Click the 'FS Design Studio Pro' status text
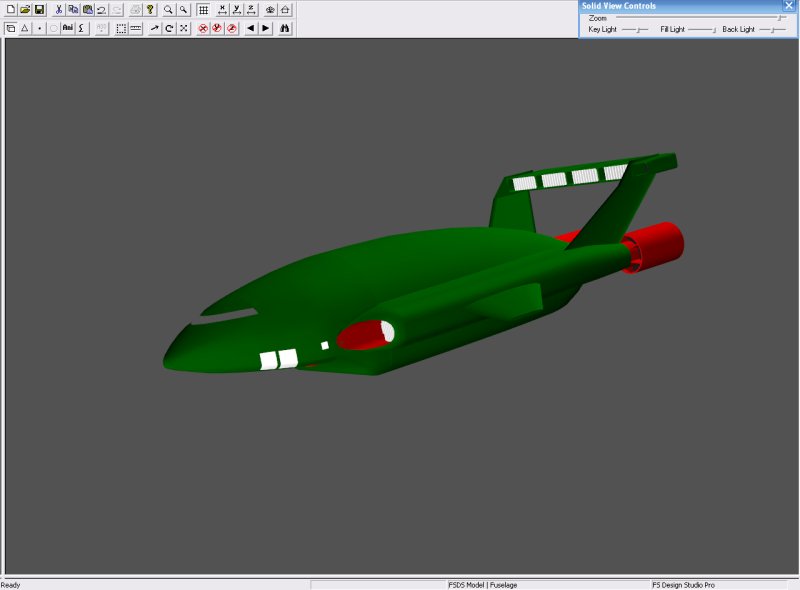Viewport: 800px width, 590px height. [x=684, y=585]
